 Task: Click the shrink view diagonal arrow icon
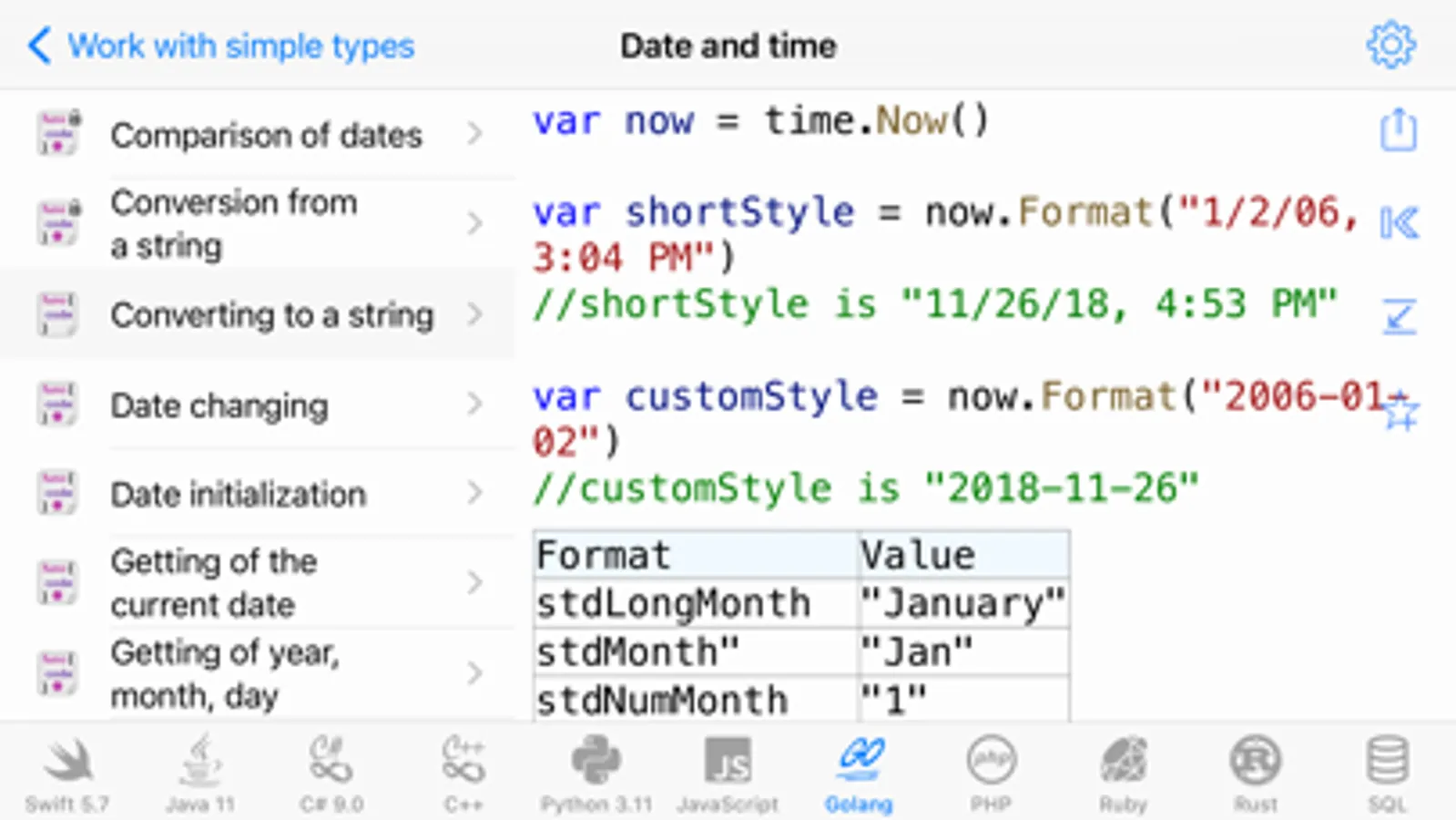(x=1399, y=316)
